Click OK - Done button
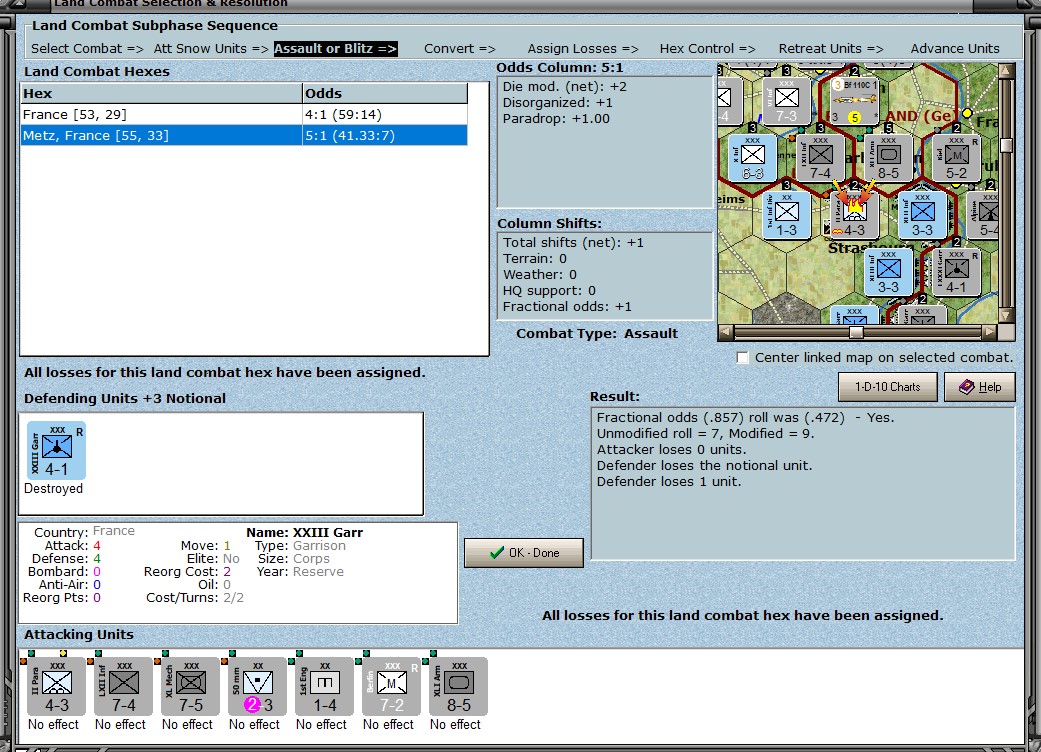Image resolution: width=1041 pixels, height=752 pixels. click(x=524, y=553)
